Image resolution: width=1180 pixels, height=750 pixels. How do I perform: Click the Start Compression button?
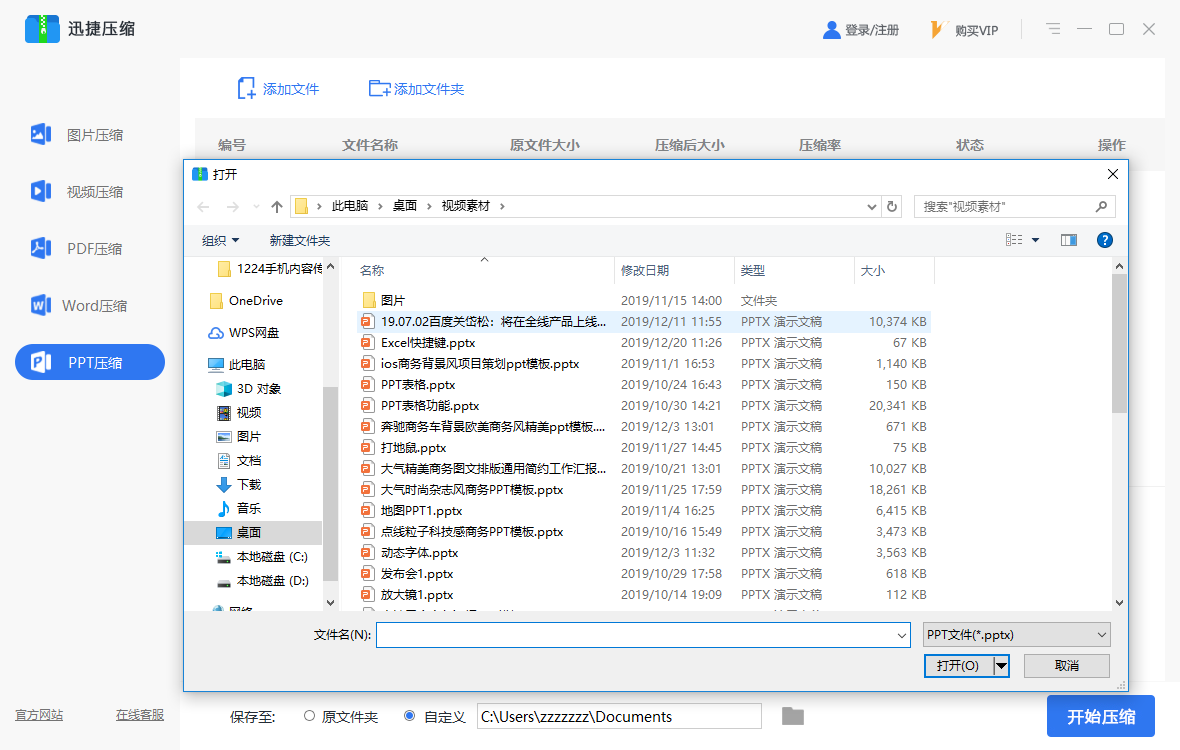tap(1100, 716)
